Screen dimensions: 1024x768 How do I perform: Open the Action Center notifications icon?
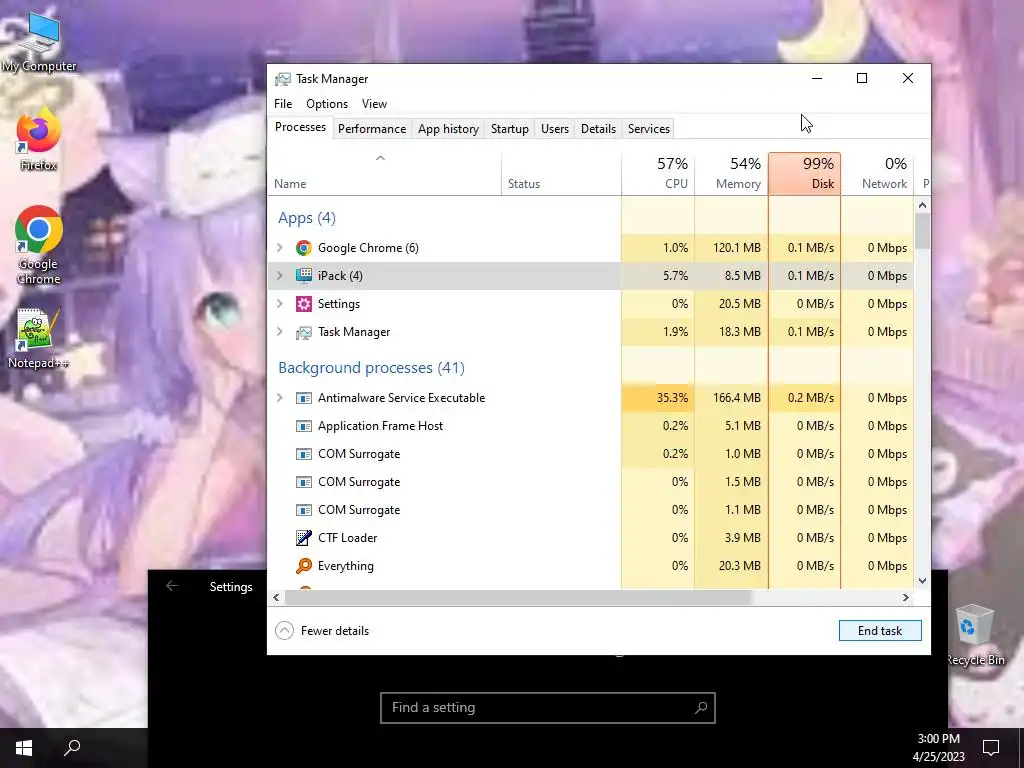(x=991, y=748)
